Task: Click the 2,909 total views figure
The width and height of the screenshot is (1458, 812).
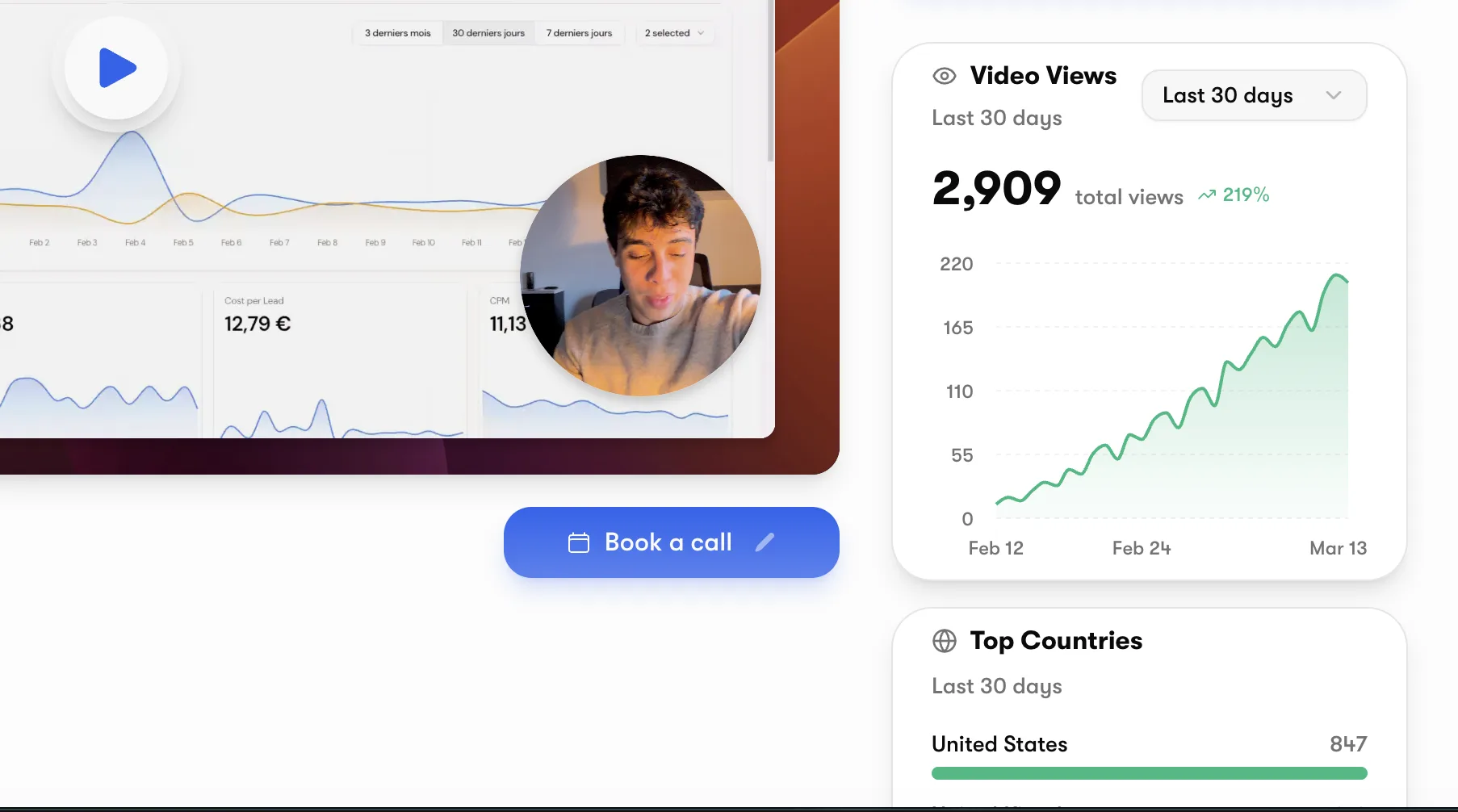Action: coord(997,188)
